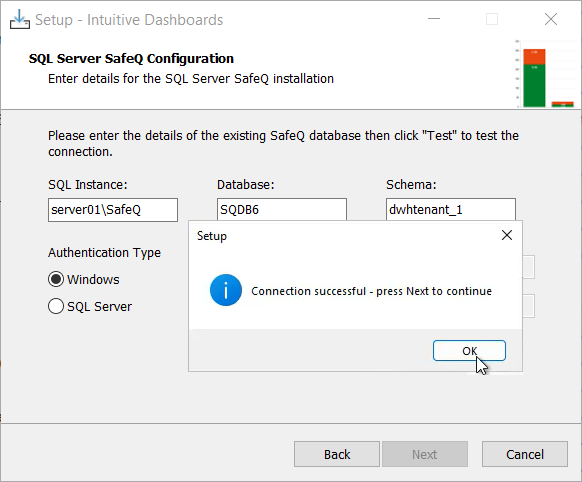Click the 'Setup' title of the message box
This screenshot has width=582, height=482.
[212, 236]
